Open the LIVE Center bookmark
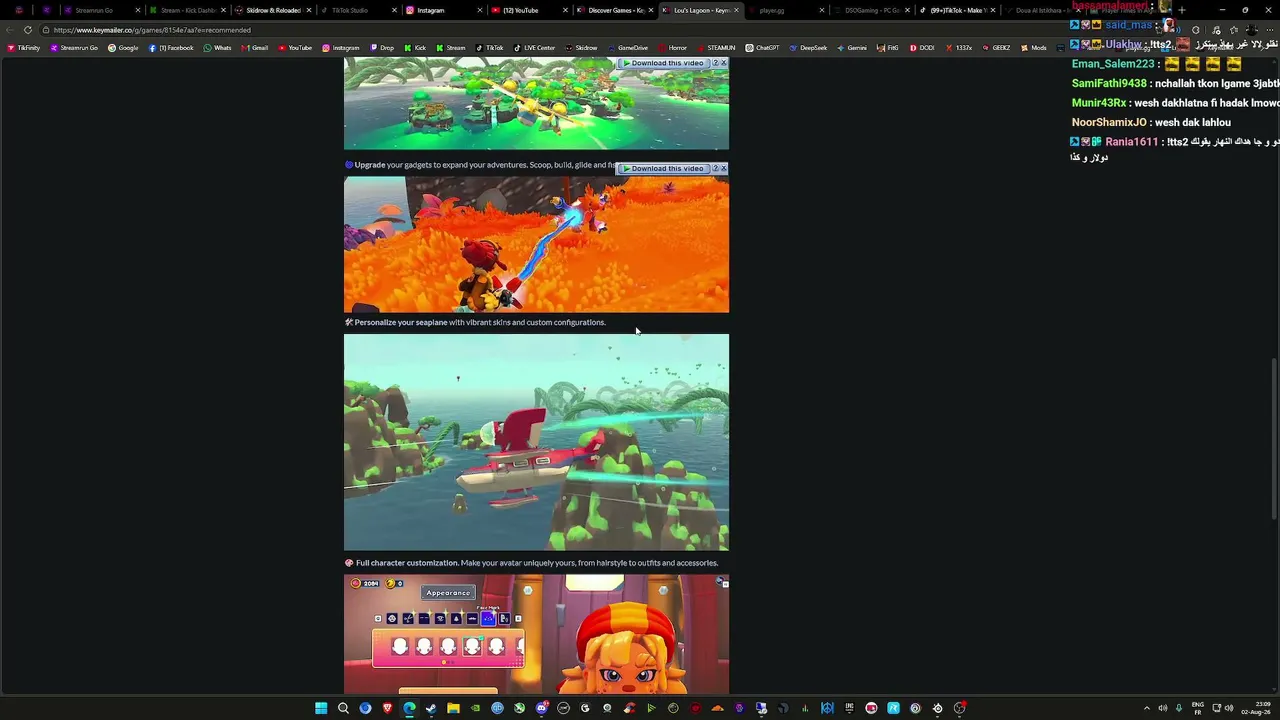The height and width of the screenshot is (720, 1280). (x=534, y=48)
